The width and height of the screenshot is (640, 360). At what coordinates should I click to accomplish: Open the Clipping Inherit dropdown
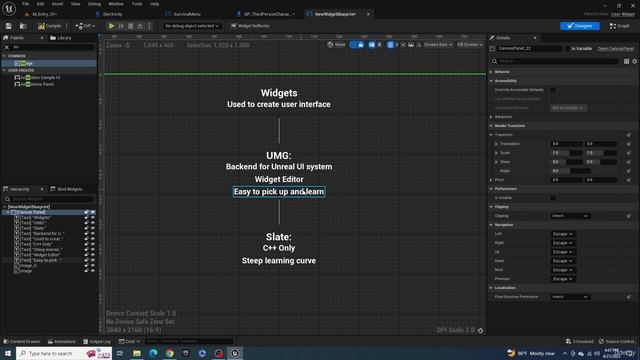(x=570, y=216)
